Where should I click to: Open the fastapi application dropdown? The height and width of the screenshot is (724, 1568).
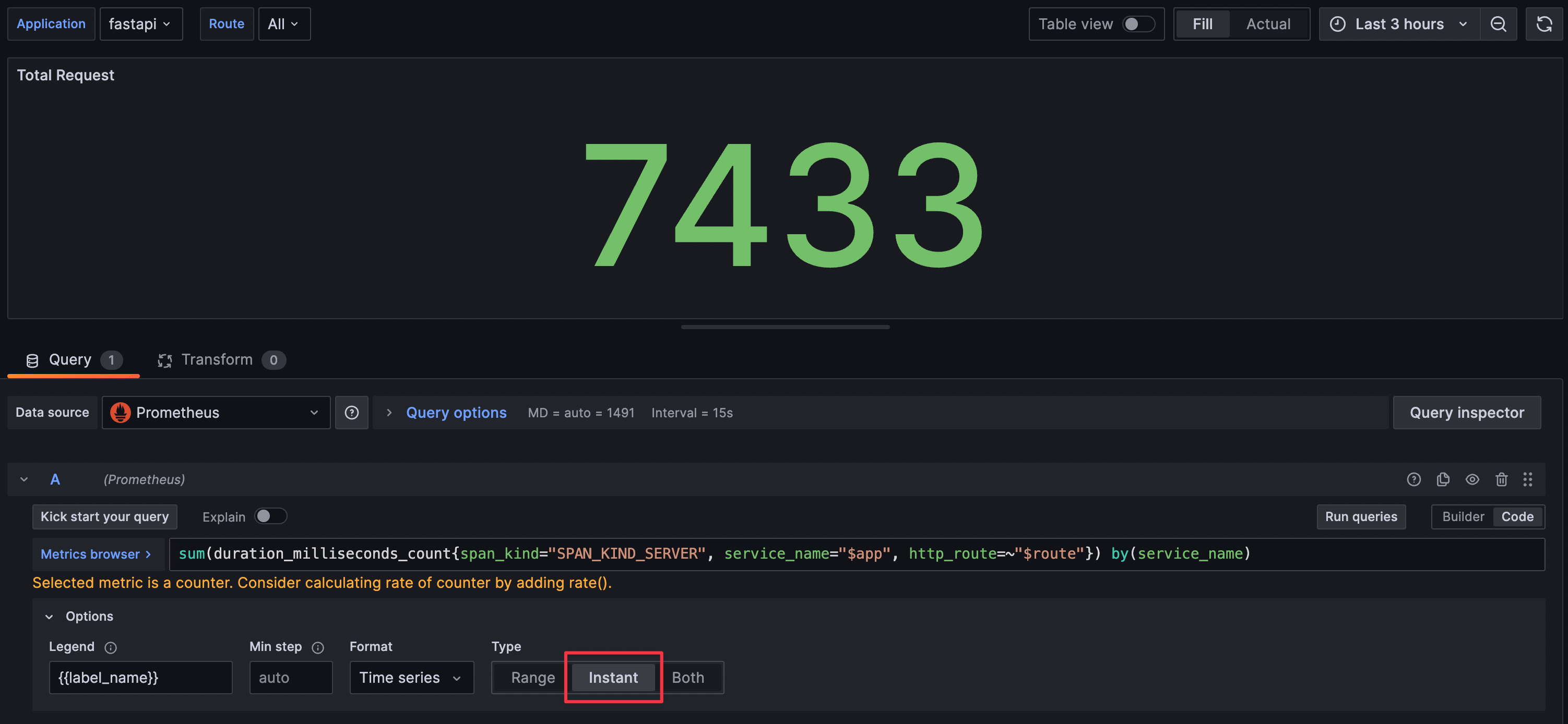pos(140,25)
